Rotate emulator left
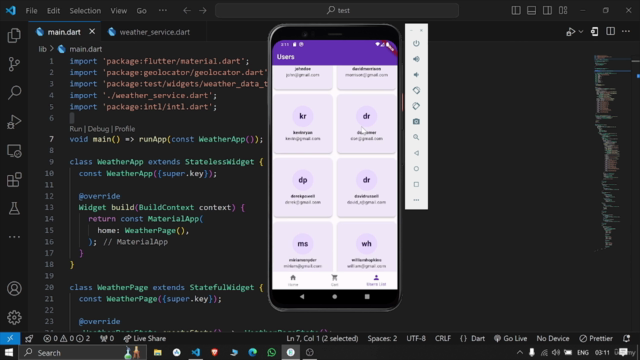Image resolution: width=640 pixels, height=360 pixels. (x=416, y=90)
